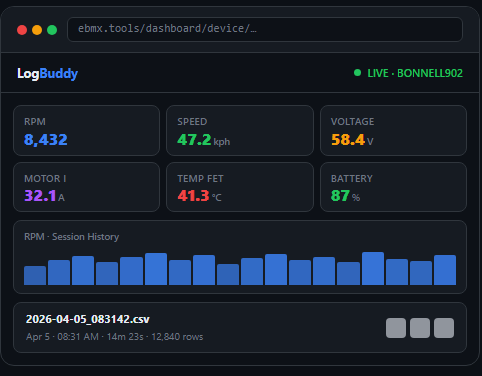Click the green live status dot
This screenshot has width=482, height=376.
click(357, 73)
